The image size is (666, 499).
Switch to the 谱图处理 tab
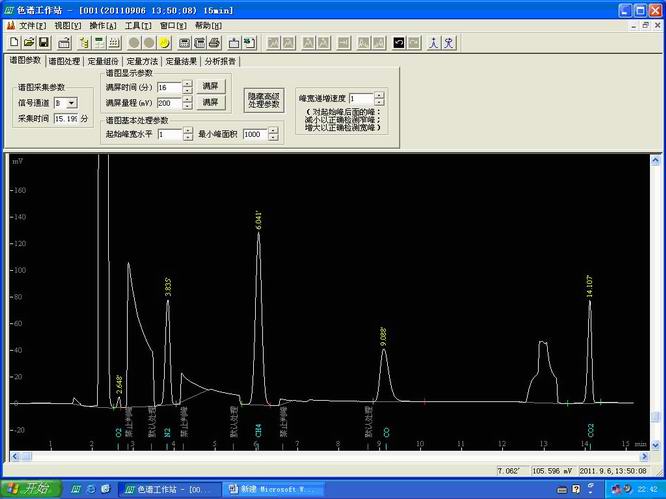pos(64,61)
